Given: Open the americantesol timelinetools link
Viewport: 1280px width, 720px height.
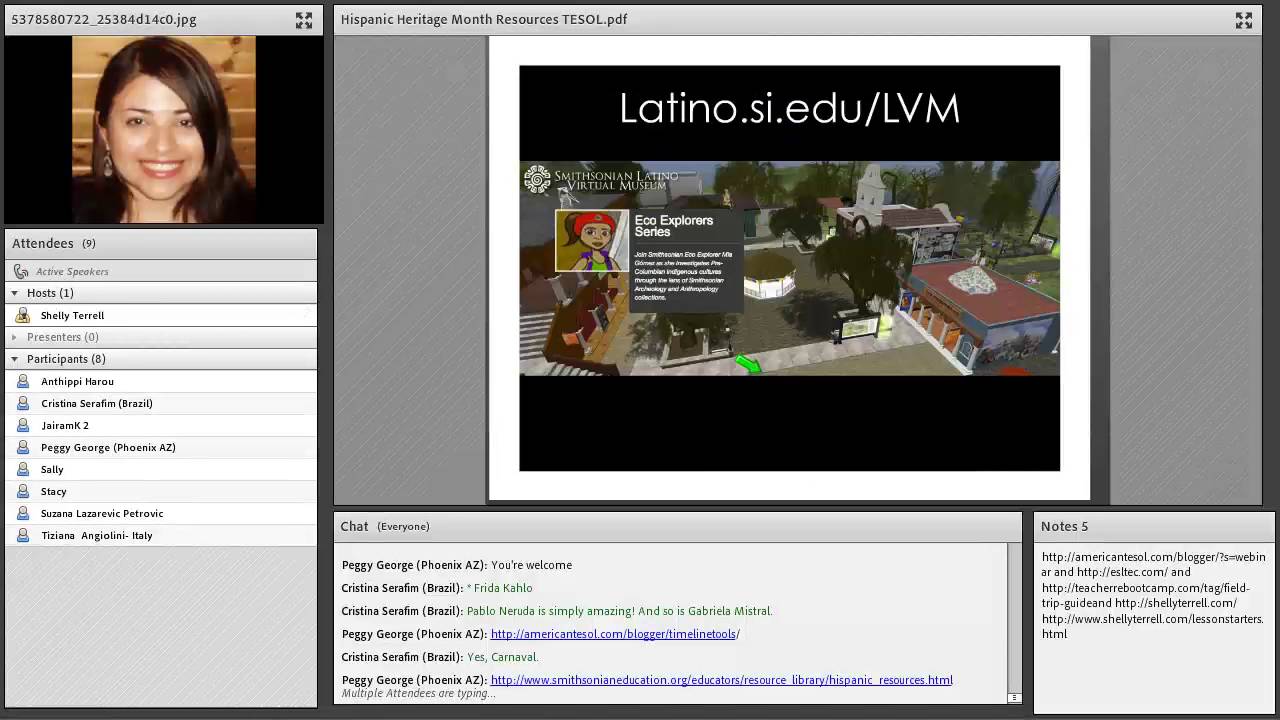Looking at the screenshot, I should tap(613, 634).
